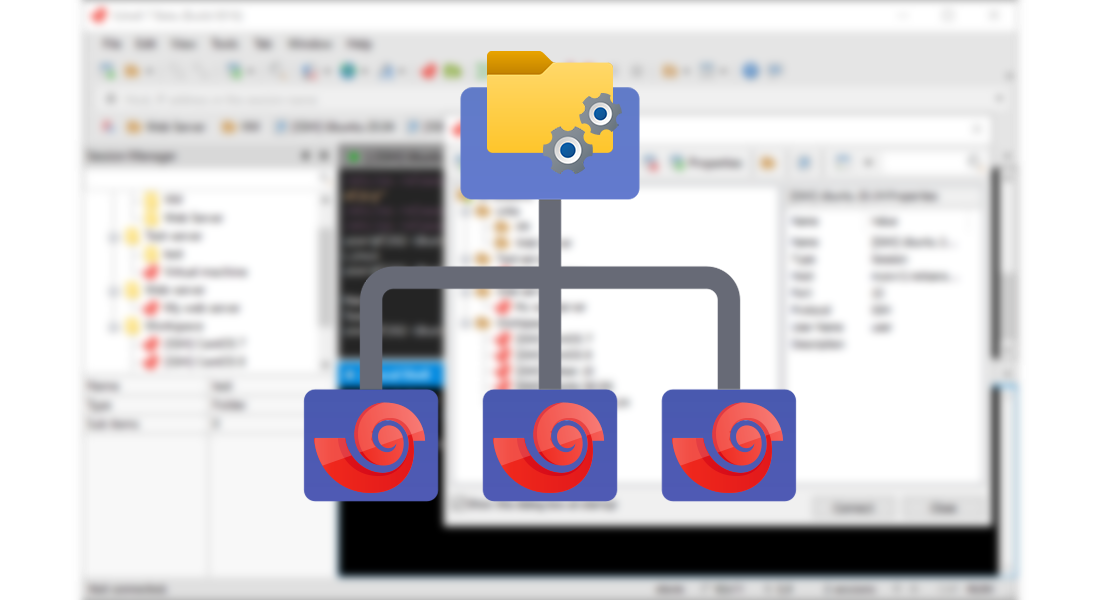The height and width of the screenshot is (600, 1100).
Task: Open the Tools menu
Action: (224, 44)
